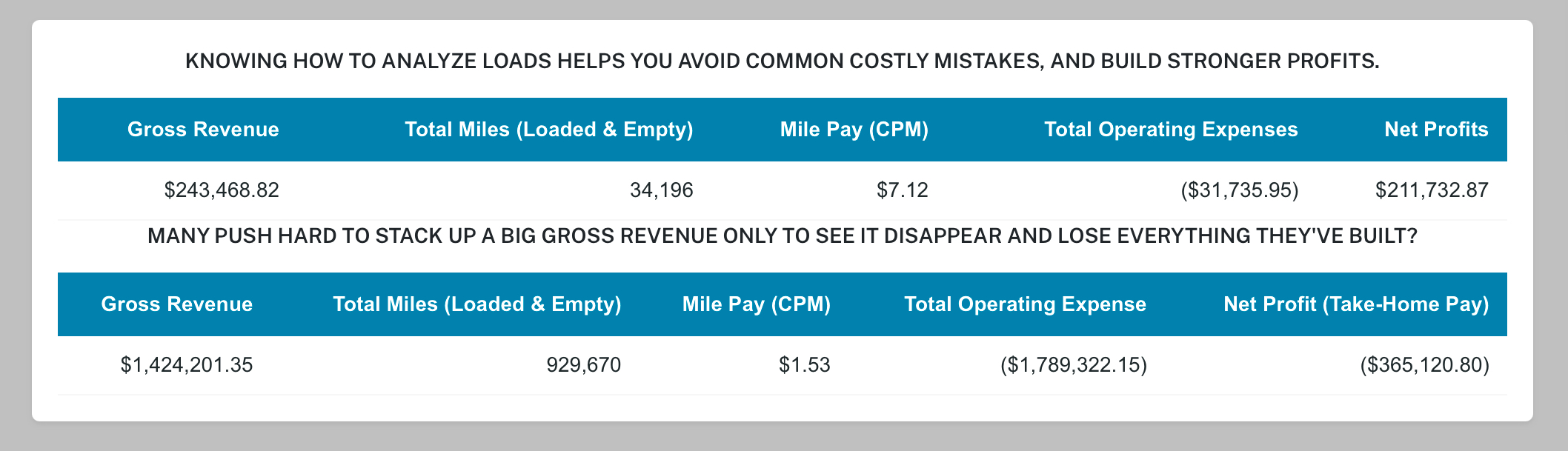The height and width of the screenshot is (451, 1568).
Task: Select Total Miles header above 929,670
Action: 476,304
